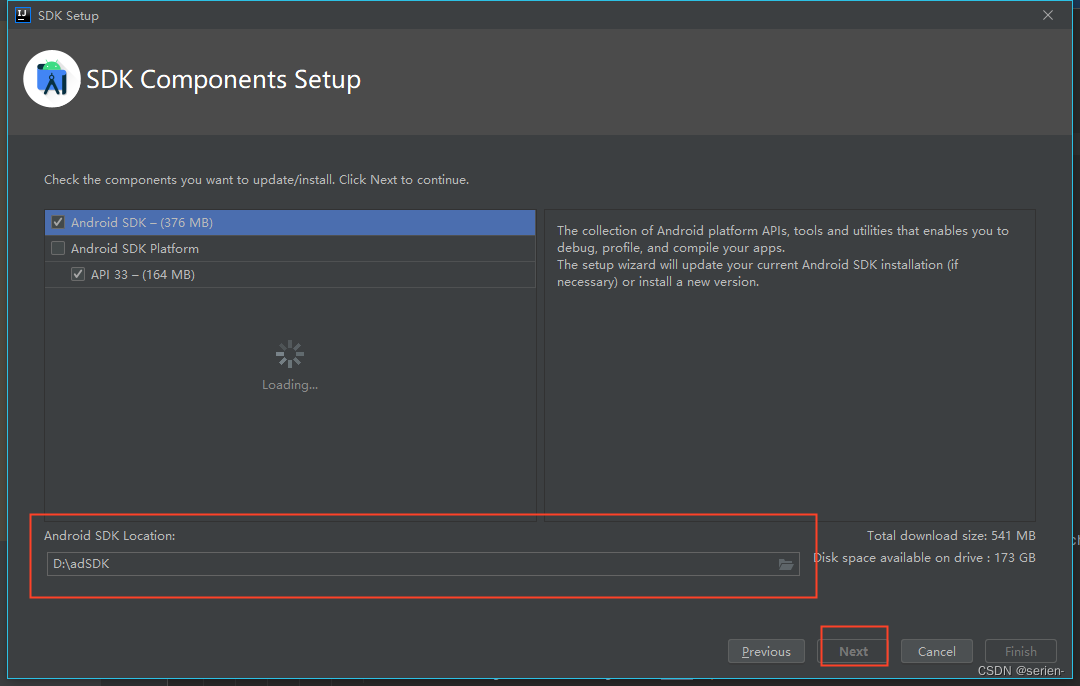Click the SDK Components Setup heading
The height and width of the screenshot is (686, 1080).
pyautogui.click(x=223, y=79)
